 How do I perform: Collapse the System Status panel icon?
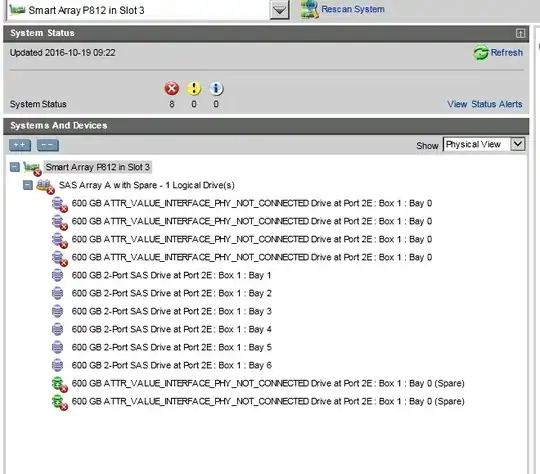coord(520,33)
